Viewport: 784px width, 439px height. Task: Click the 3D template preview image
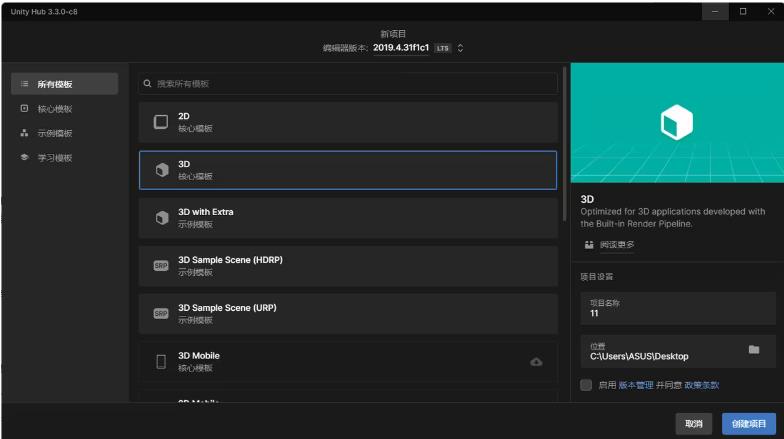point(677,122)
